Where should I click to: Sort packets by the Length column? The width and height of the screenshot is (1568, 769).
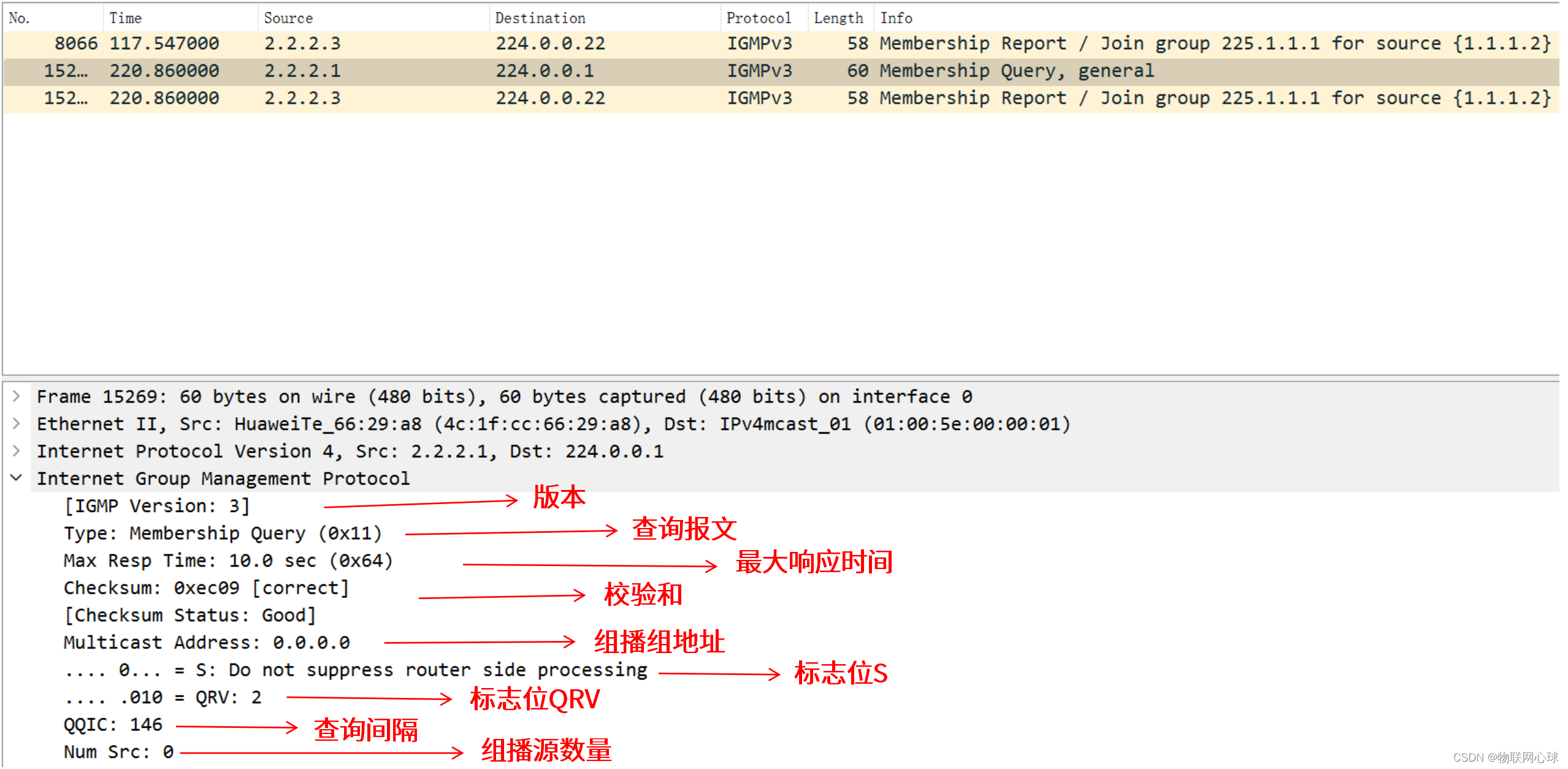(x=838, y=17)
